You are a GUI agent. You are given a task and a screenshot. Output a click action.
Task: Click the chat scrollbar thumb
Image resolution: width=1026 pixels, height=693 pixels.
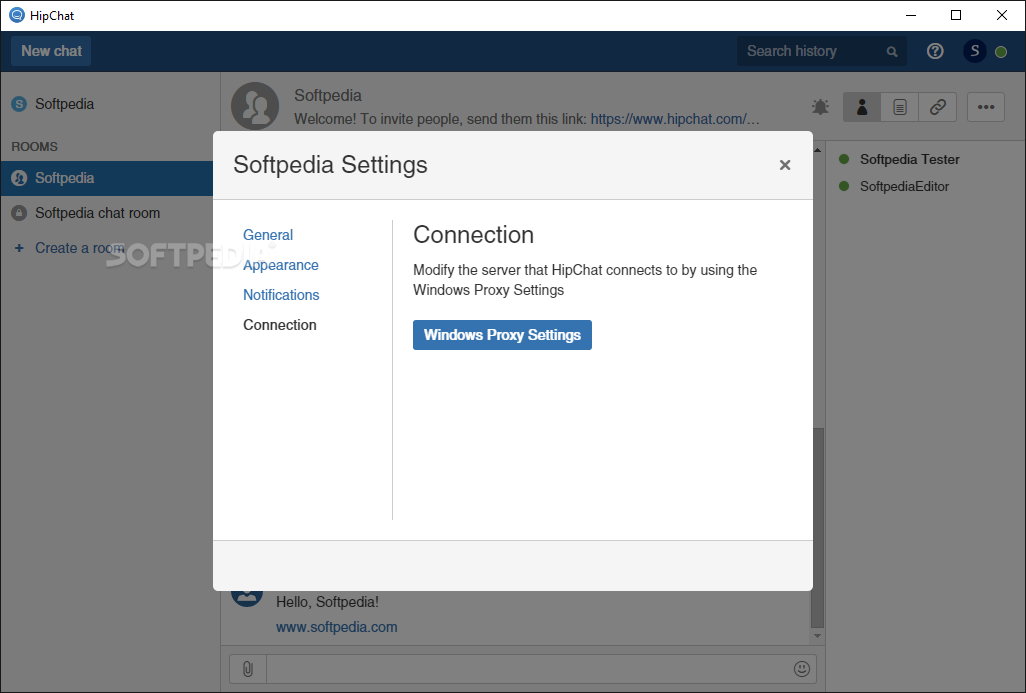(817, 528)
